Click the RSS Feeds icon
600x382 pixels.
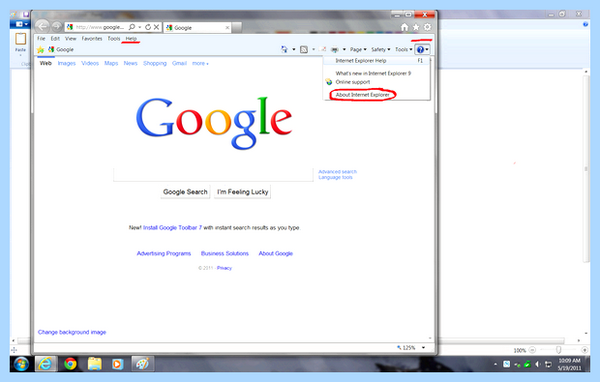[304, 49]
